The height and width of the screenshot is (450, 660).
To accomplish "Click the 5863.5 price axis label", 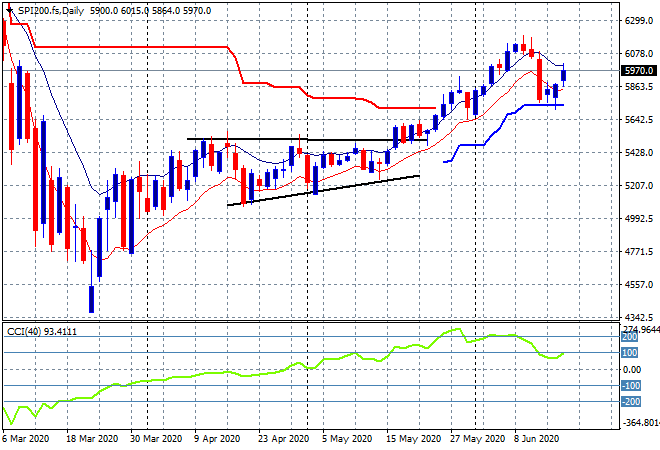I will click(x=639, y=87).
